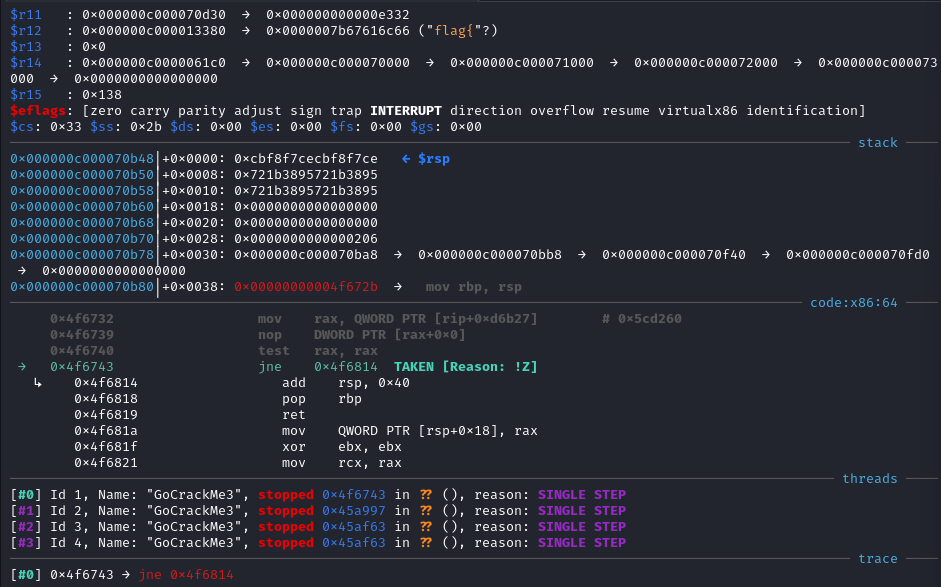Click the trace section header
The height and width of the screenshot is (587, 941).
point(877,559)
